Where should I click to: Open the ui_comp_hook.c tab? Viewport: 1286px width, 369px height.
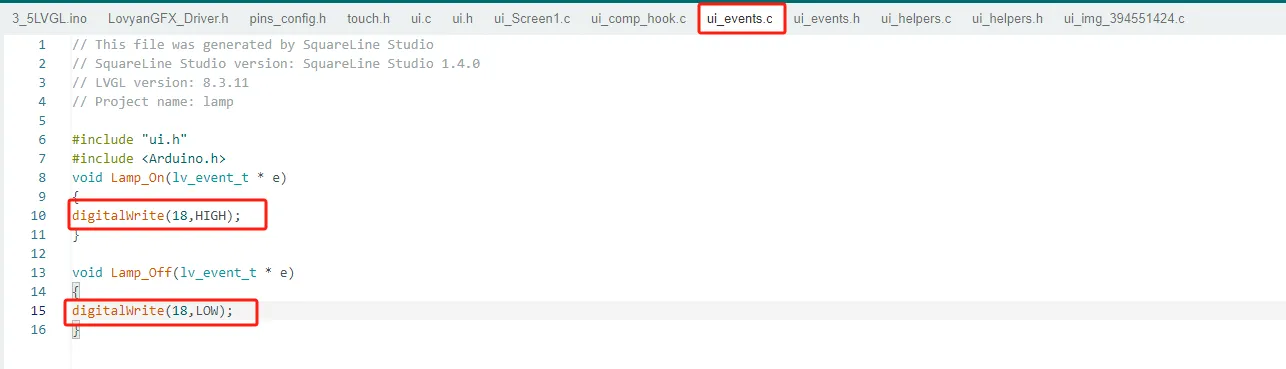click(638, 19)
